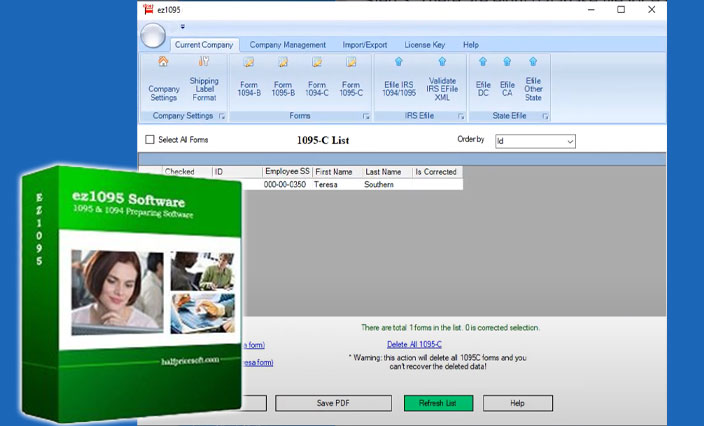
Task: Sort by Is Corrected column header
Action: pyautogui.click(x=437, y=172)
